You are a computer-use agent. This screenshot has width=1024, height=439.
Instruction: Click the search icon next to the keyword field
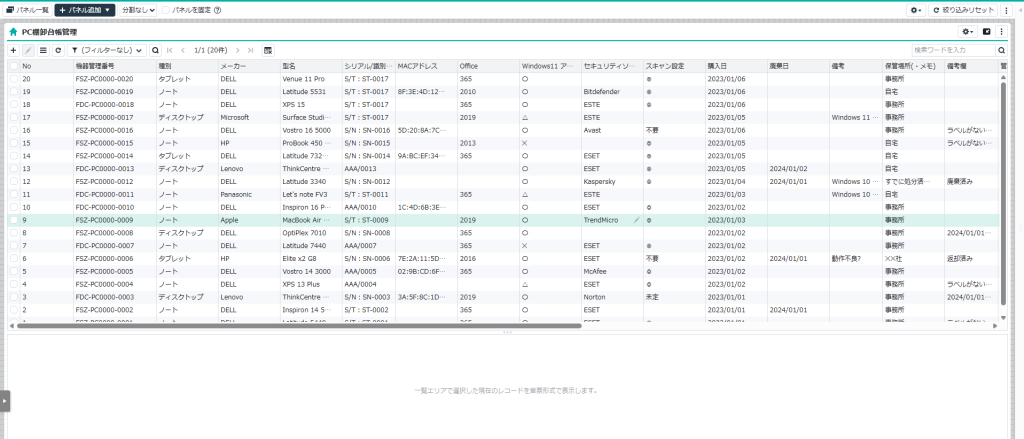point(1001,50)
